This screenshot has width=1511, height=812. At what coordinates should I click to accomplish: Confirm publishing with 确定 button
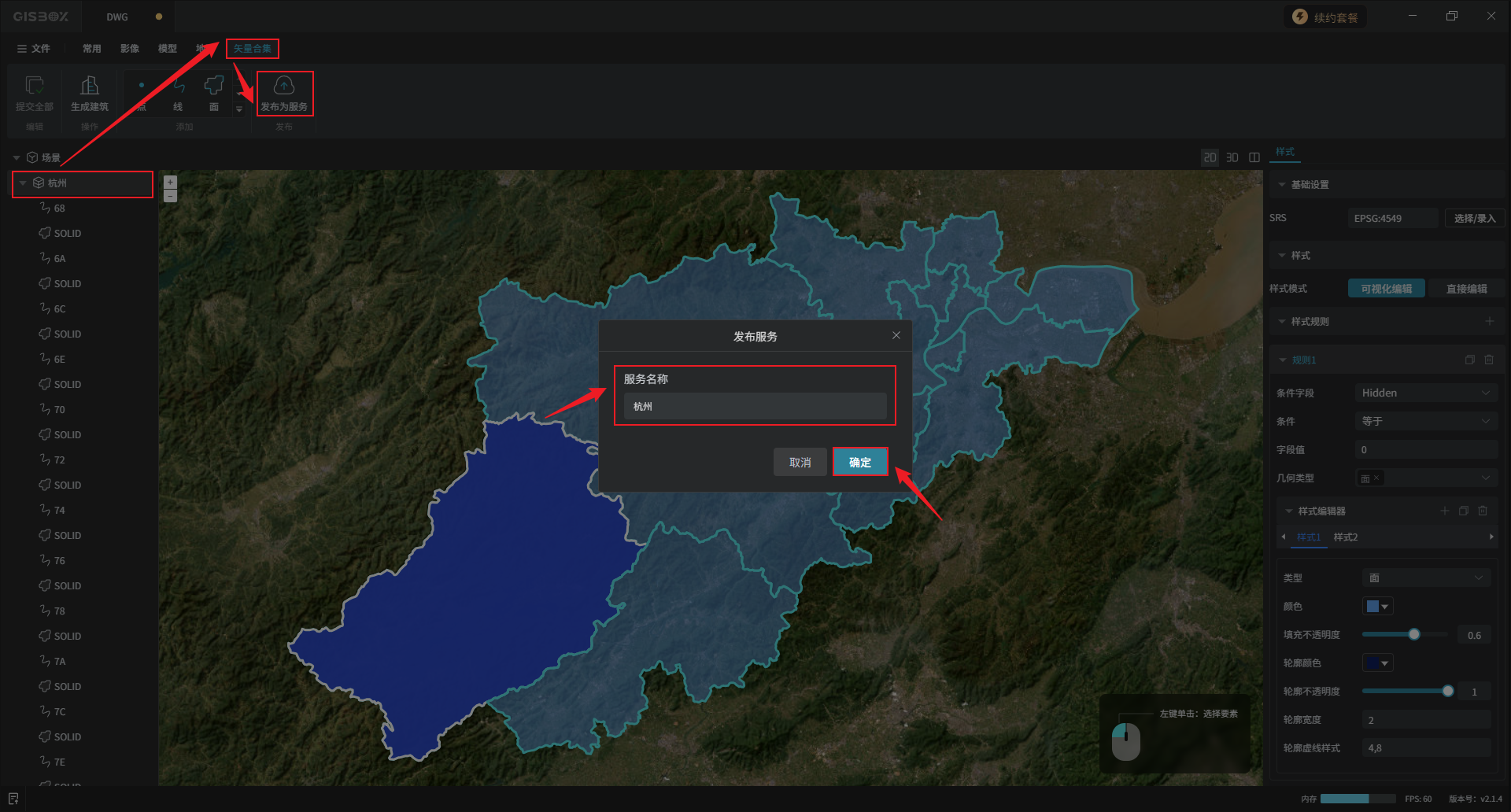tap(859, 462)
